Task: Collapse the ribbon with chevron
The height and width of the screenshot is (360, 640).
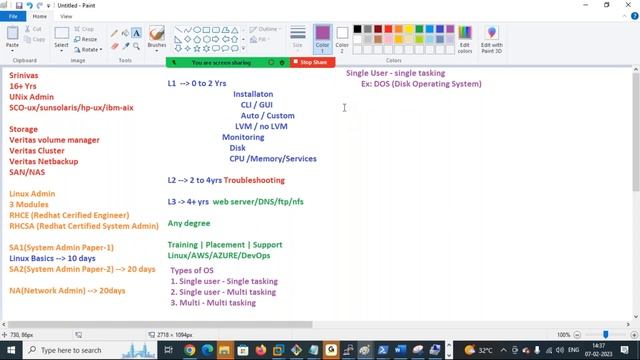Action: click(624, 16)
